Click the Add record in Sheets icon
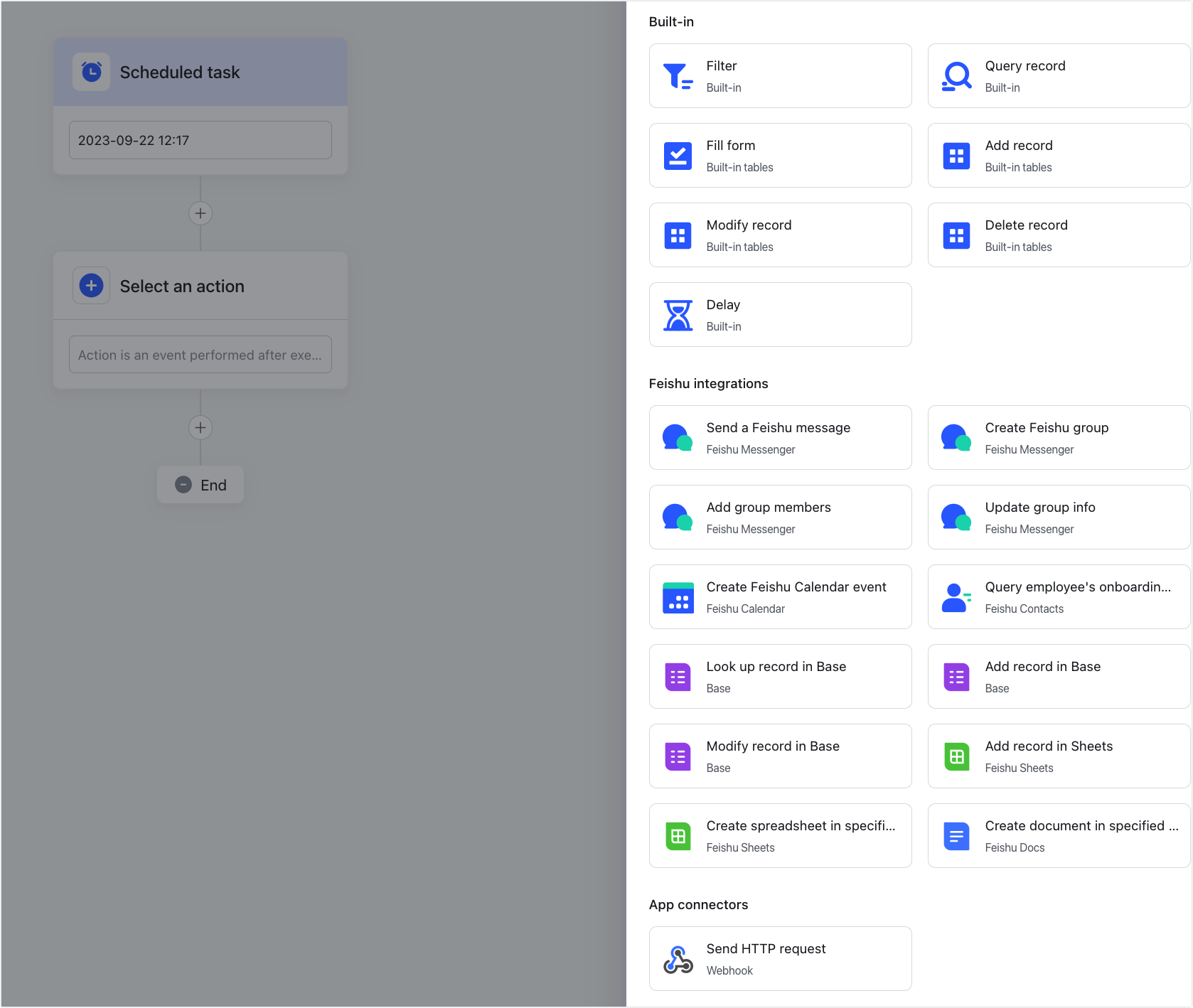The width and height of the screenshot is (1193, 1008). [956, 756]
